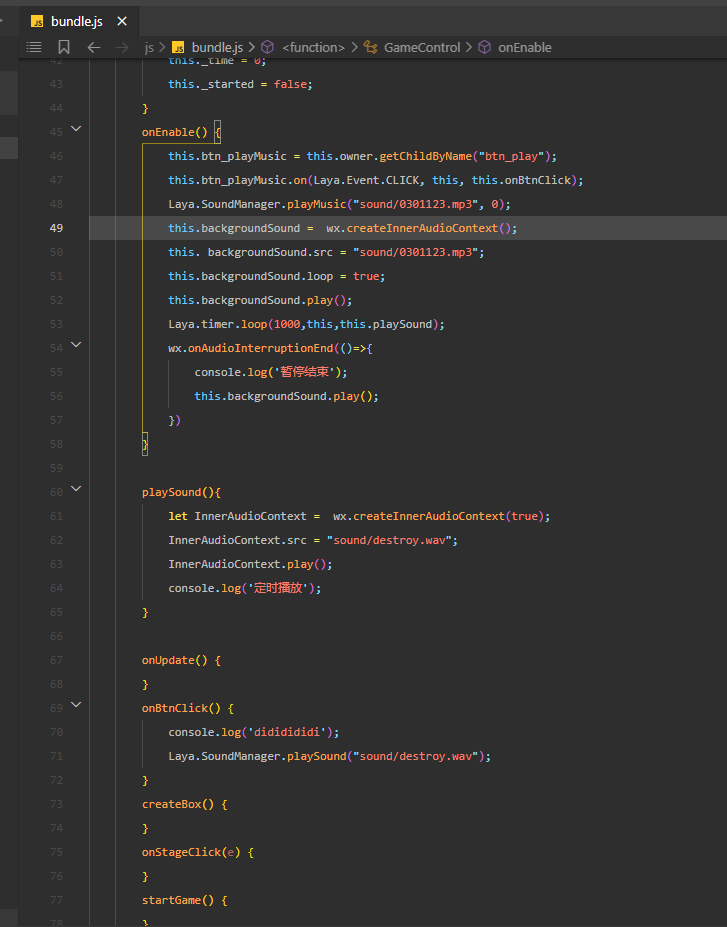Select the bundle.js editor tab
The height and width of the screenshot is (927, 727).
pyautogui.click(x=79, y=21)
